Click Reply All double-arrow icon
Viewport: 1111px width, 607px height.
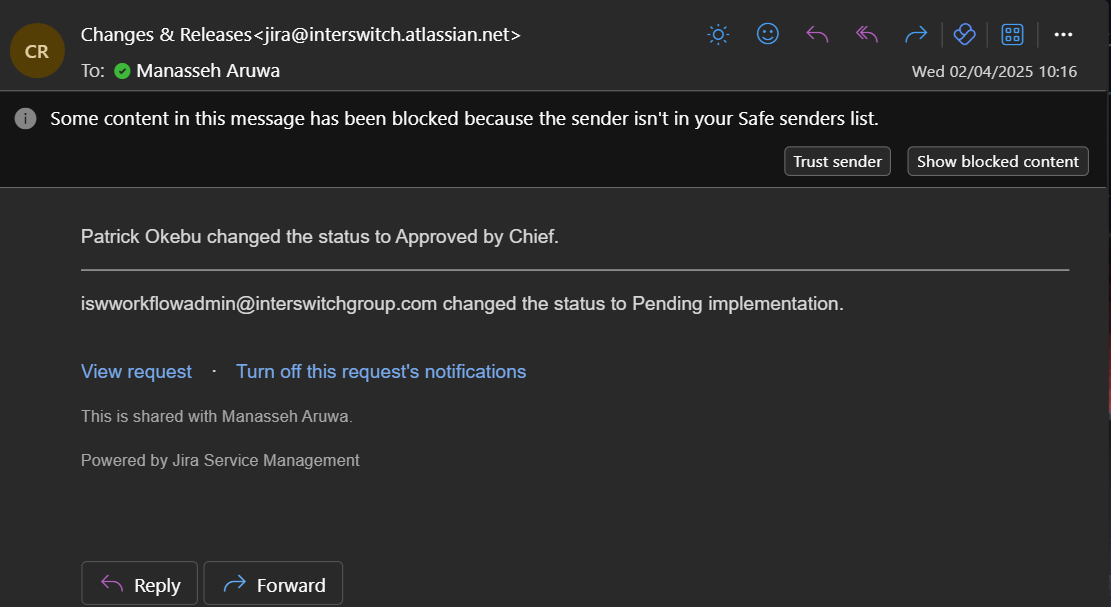pyautogui.click(x=866, y=35)
